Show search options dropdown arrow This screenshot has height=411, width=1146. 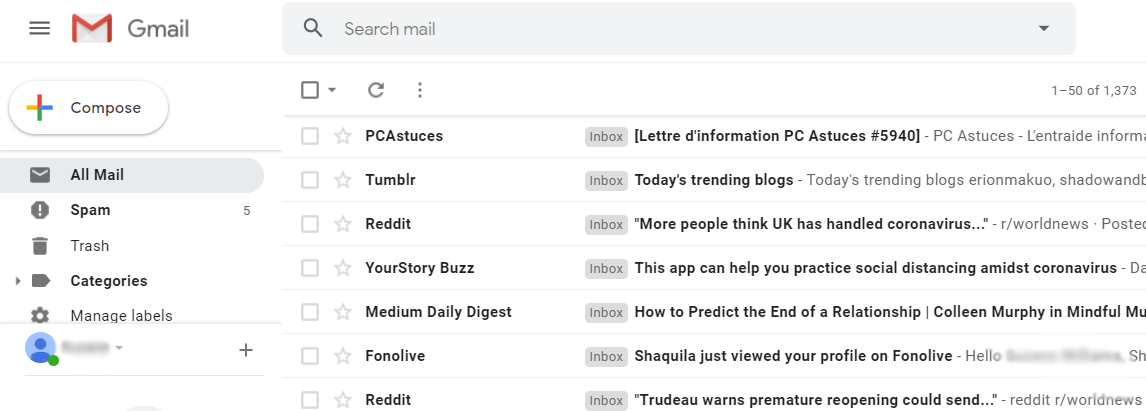click(1044, 29)
